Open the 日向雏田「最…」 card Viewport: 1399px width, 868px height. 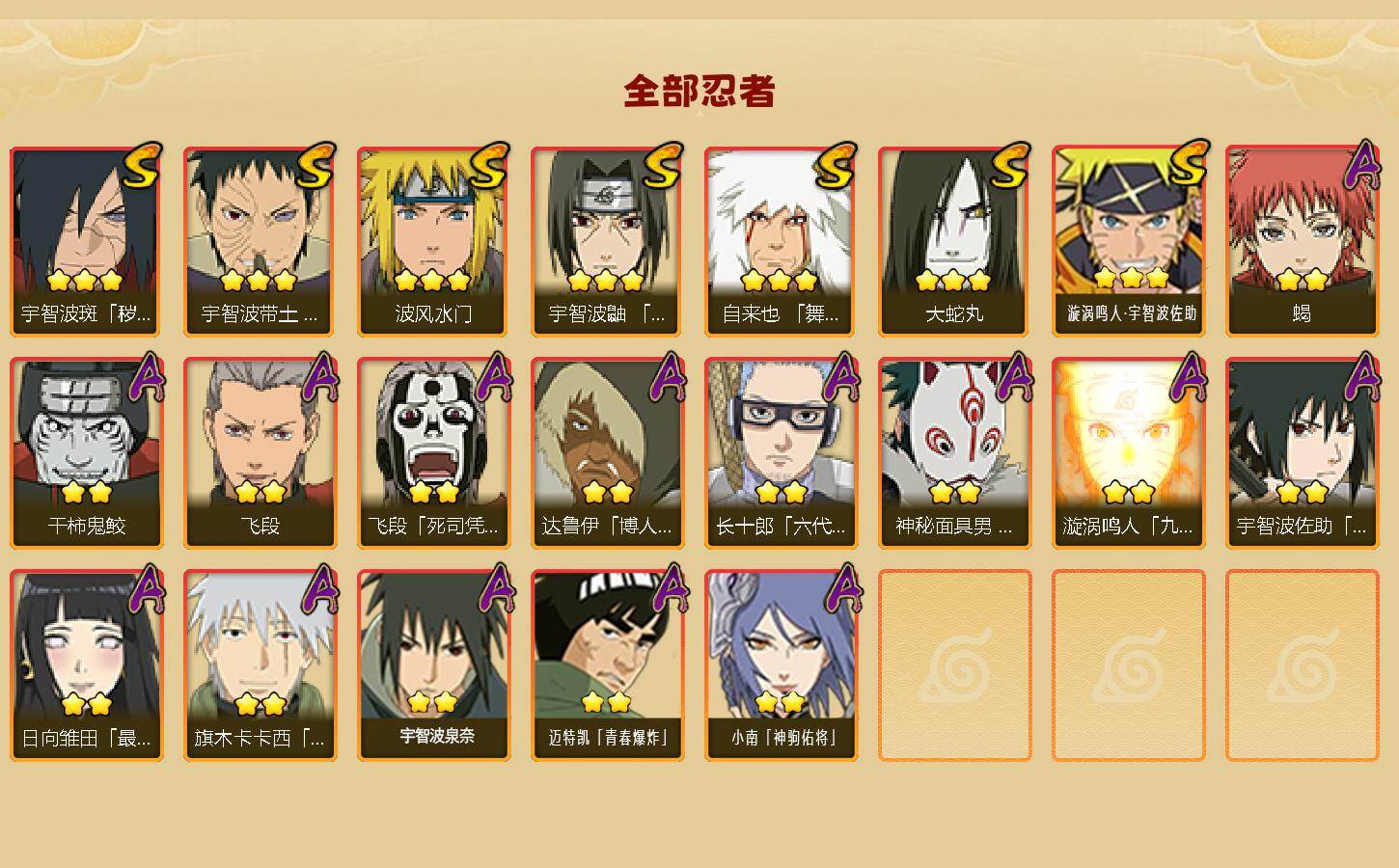86,665
